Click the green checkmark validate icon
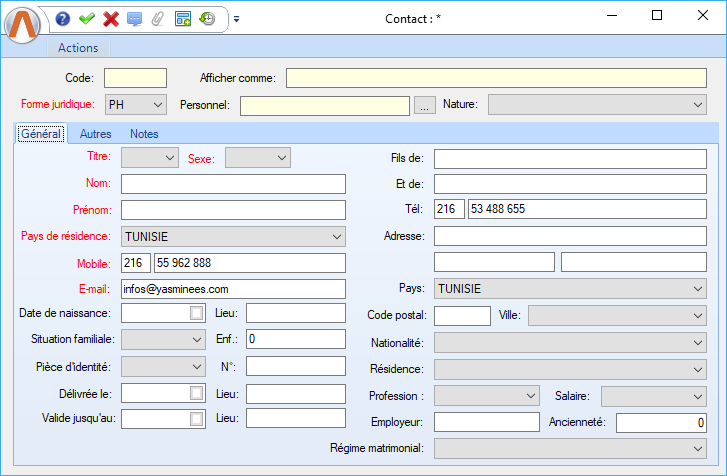The width and height of the screenshot is (727, 476). [x=87, y=18]
